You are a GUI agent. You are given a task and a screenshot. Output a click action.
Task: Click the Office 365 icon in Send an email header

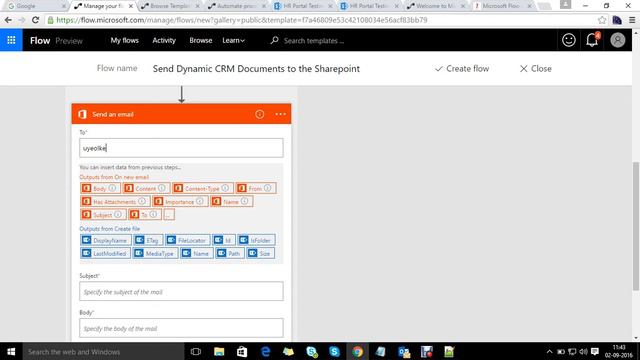point(82,114)
